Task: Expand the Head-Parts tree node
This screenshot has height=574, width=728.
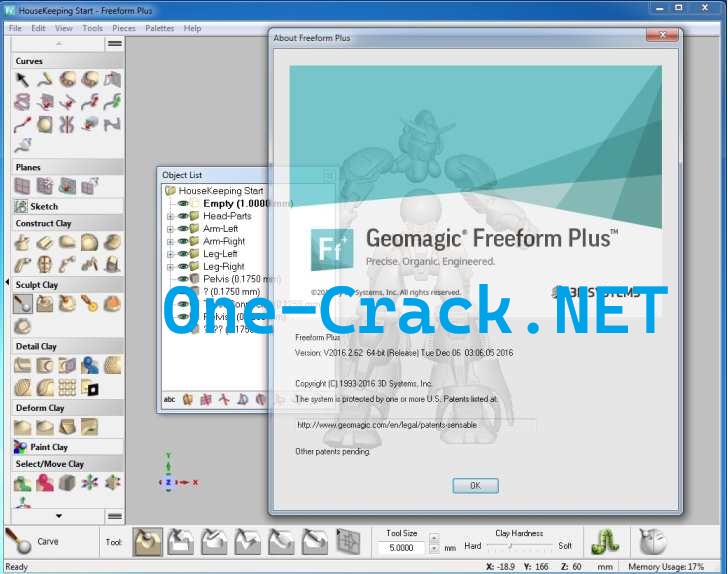Action: (170, 216)
